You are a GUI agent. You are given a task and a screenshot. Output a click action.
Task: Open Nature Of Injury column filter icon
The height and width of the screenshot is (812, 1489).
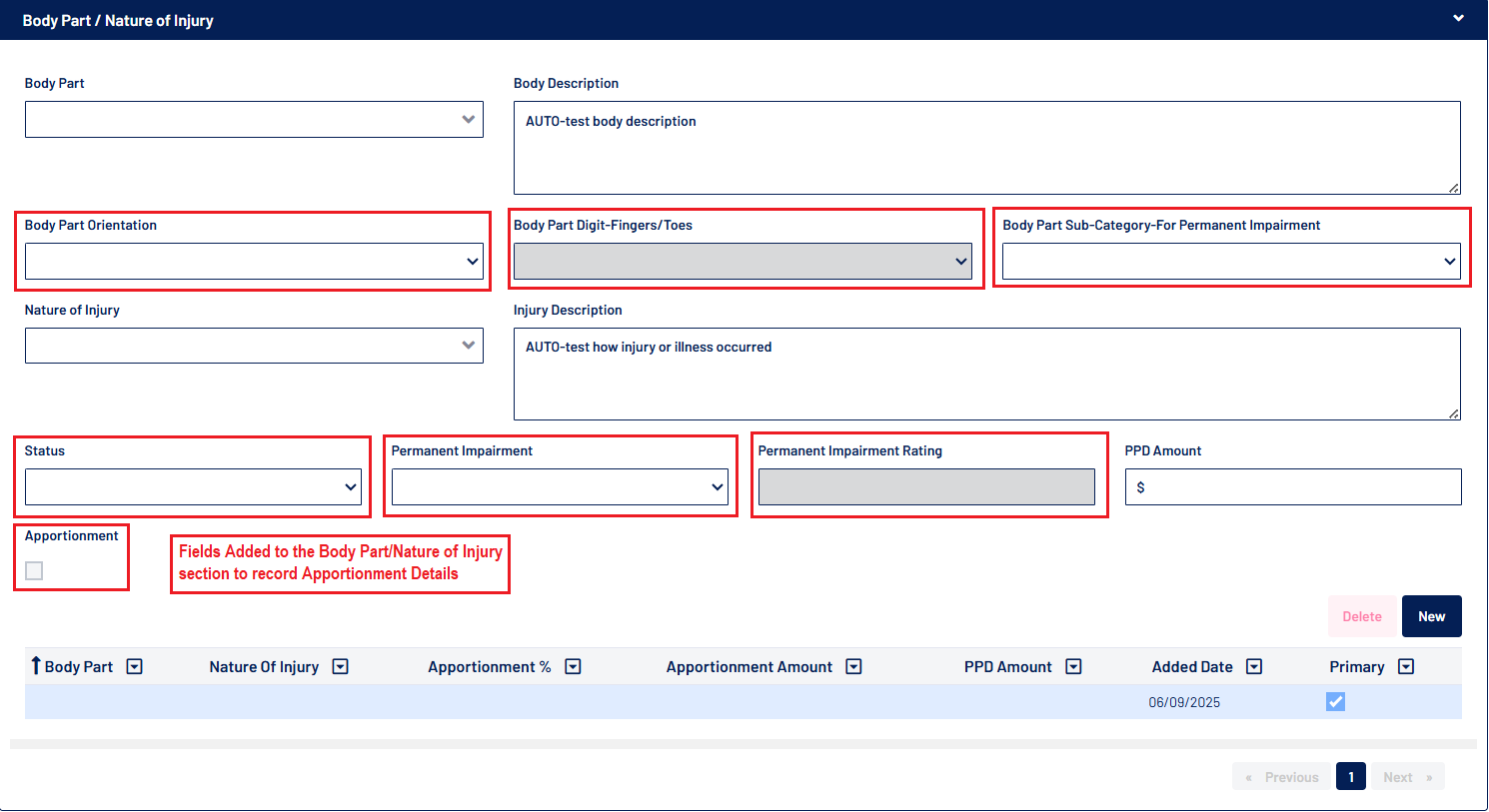coord(341,667)
